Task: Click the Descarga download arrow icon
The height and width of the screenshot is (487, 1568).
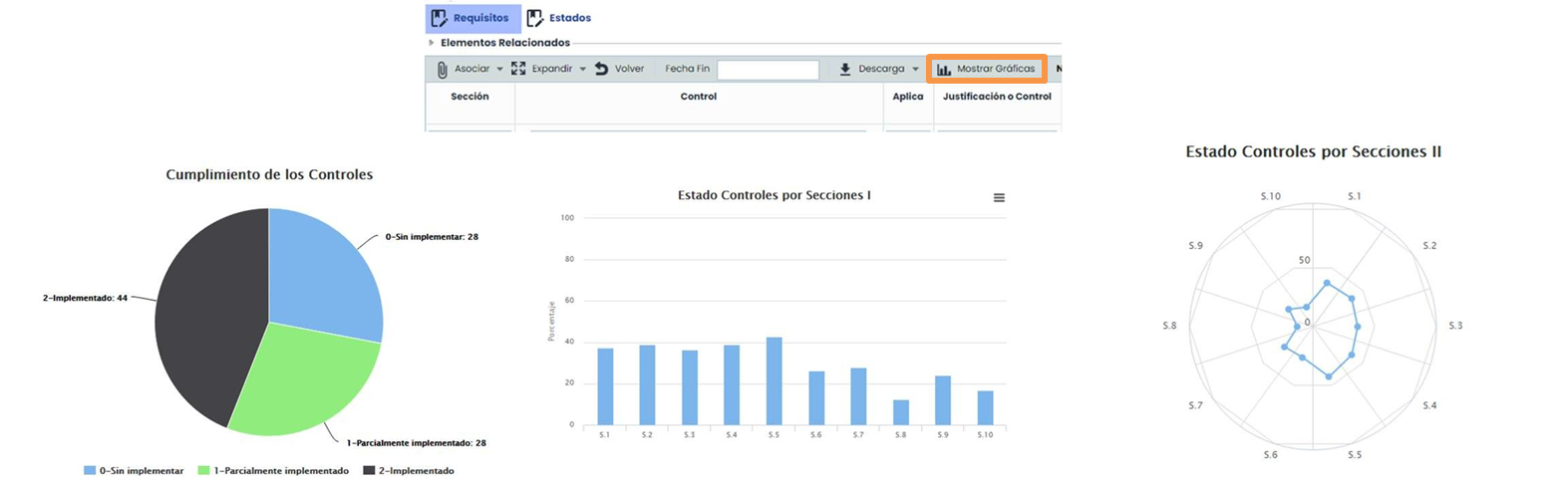Action: (x=845, y=70)
